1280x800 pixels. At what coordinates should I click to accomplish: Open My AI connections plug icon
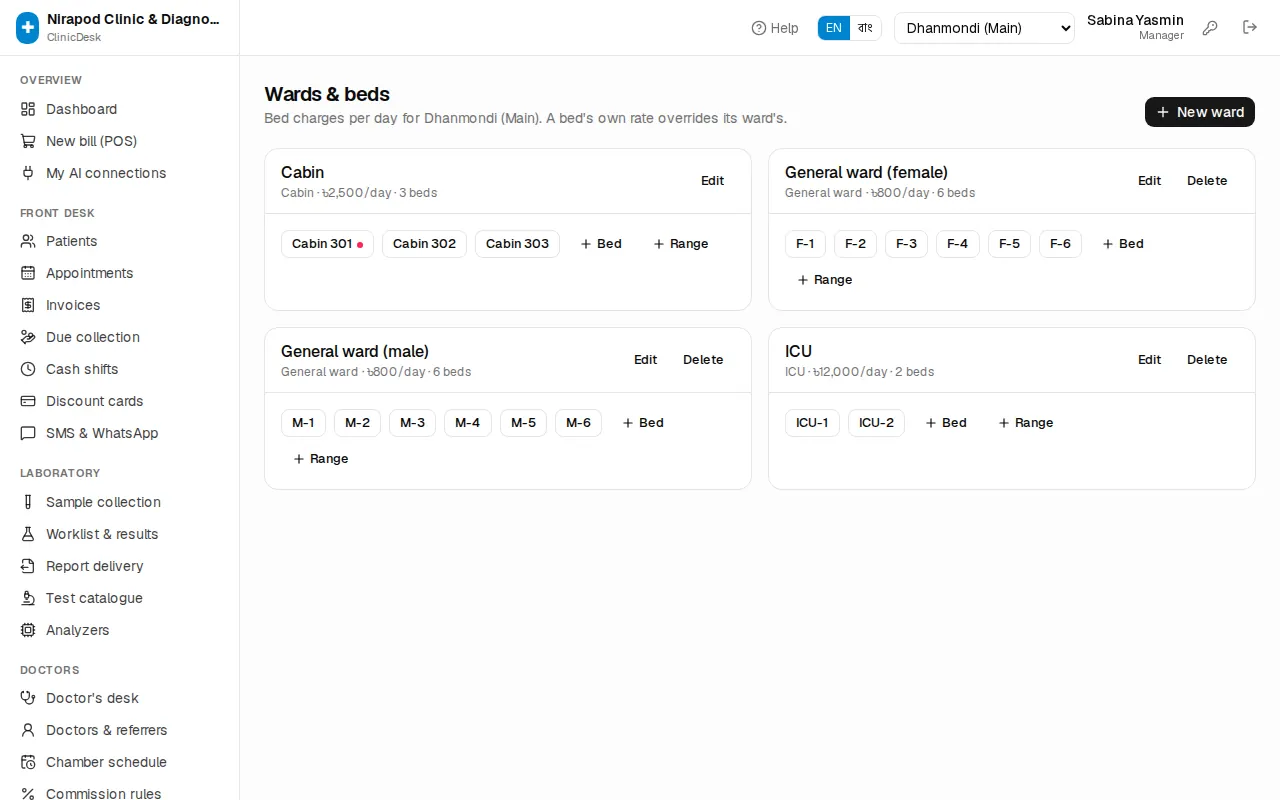tap(28, 173)
